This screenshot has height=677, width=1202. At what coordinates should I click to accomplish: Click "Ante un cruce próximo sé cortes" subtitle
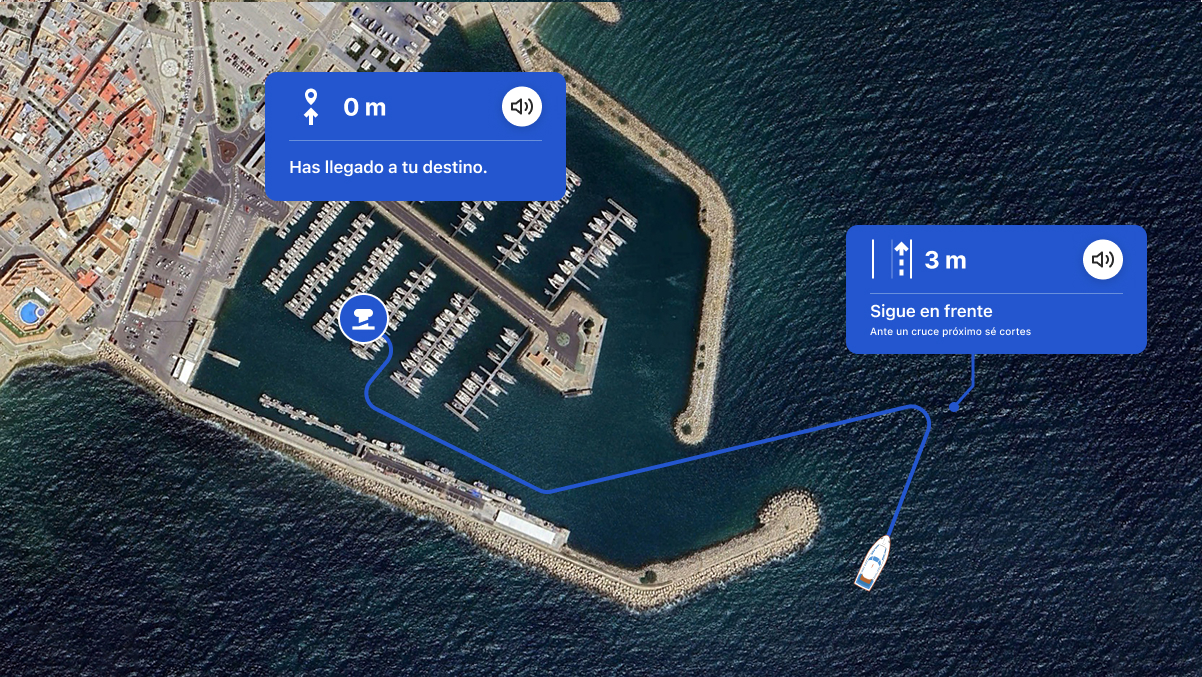click(x=950, y=331)
